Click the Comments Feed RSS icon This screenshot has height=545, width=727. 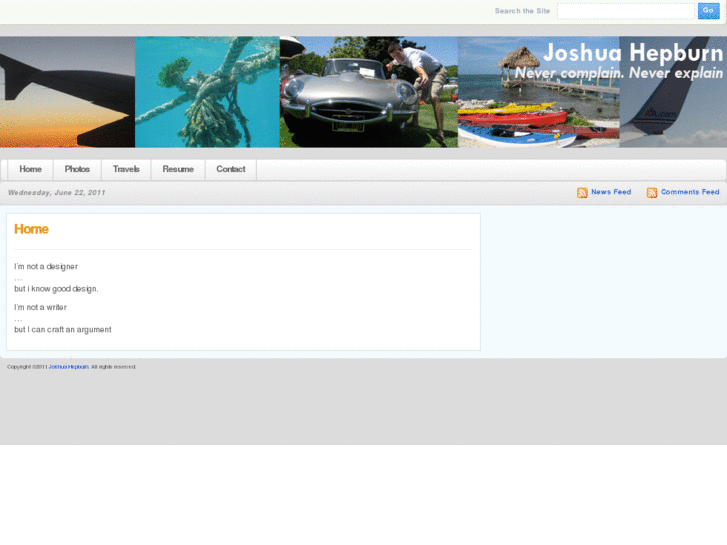pyautogui.click(x=651, y=192)
